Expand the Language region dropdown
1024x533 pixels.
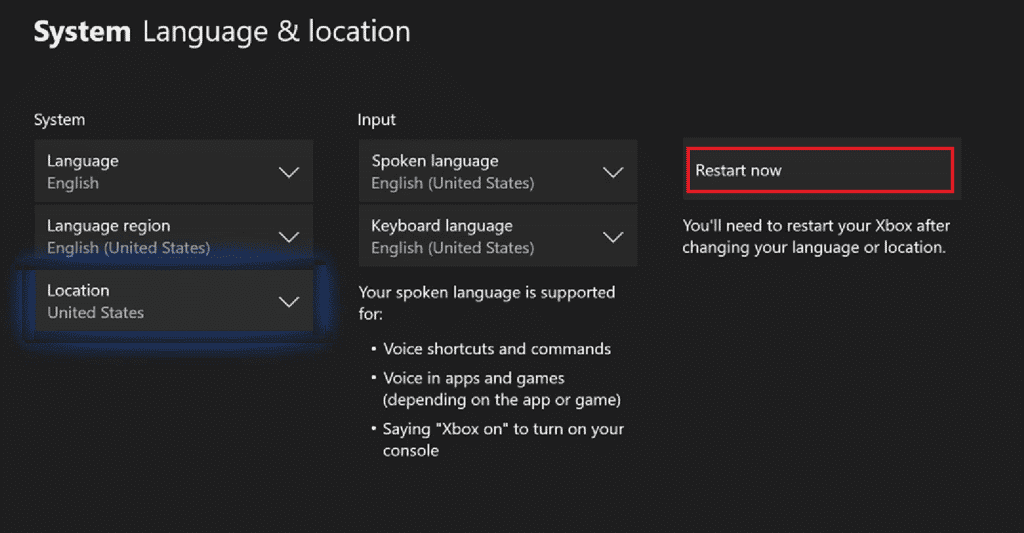pos(173,237)
